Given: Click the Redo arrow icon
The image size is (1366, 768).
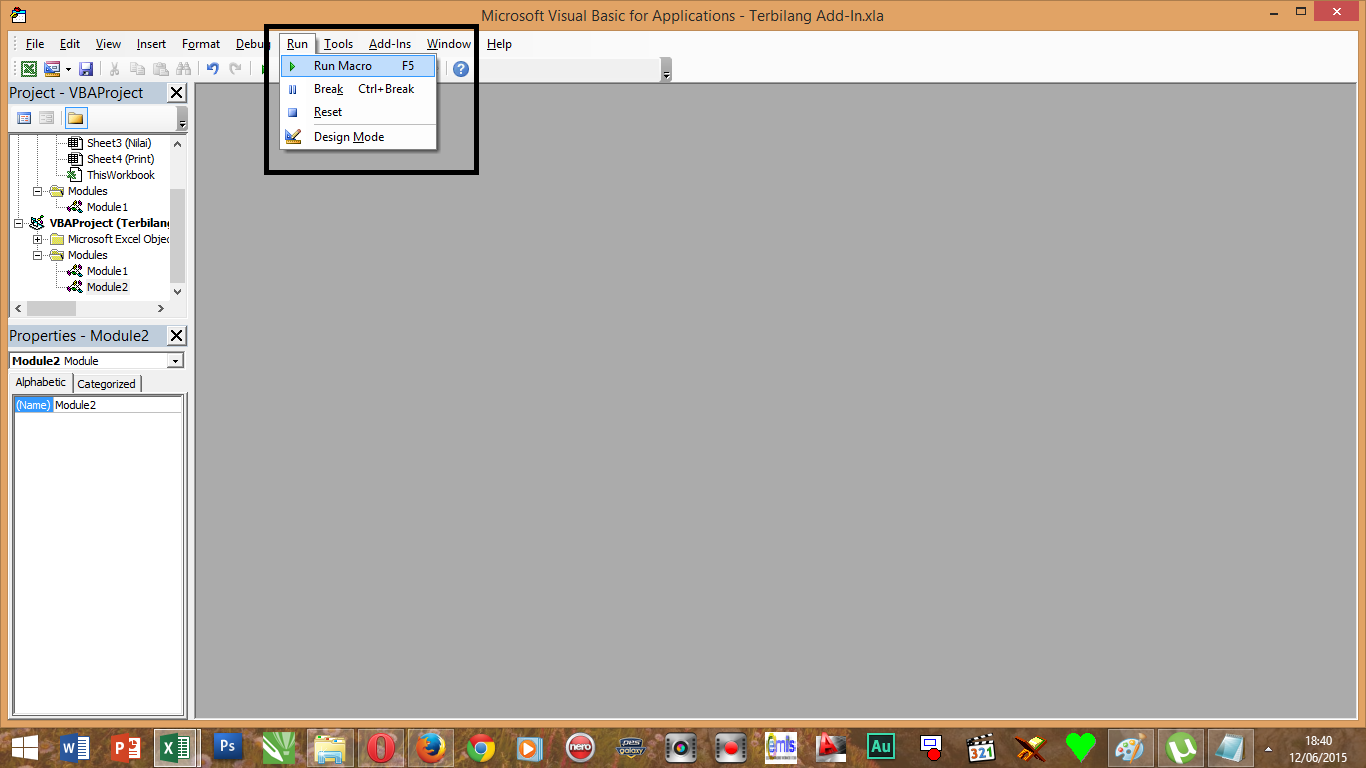Looking at the screenshot, I should coord(235,69).
